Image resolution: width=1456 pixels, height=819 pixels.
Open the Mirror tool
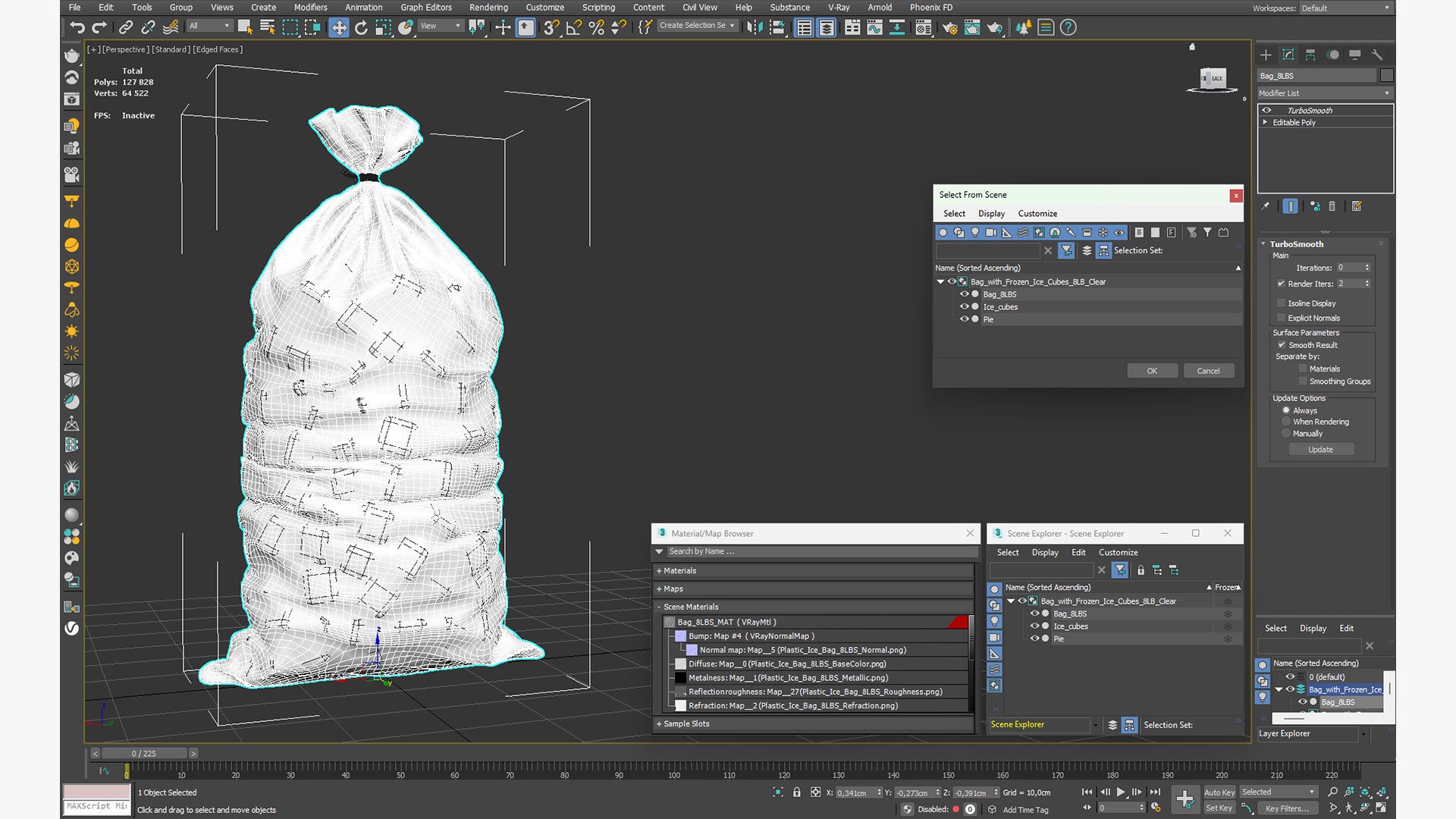click(755, 27)
